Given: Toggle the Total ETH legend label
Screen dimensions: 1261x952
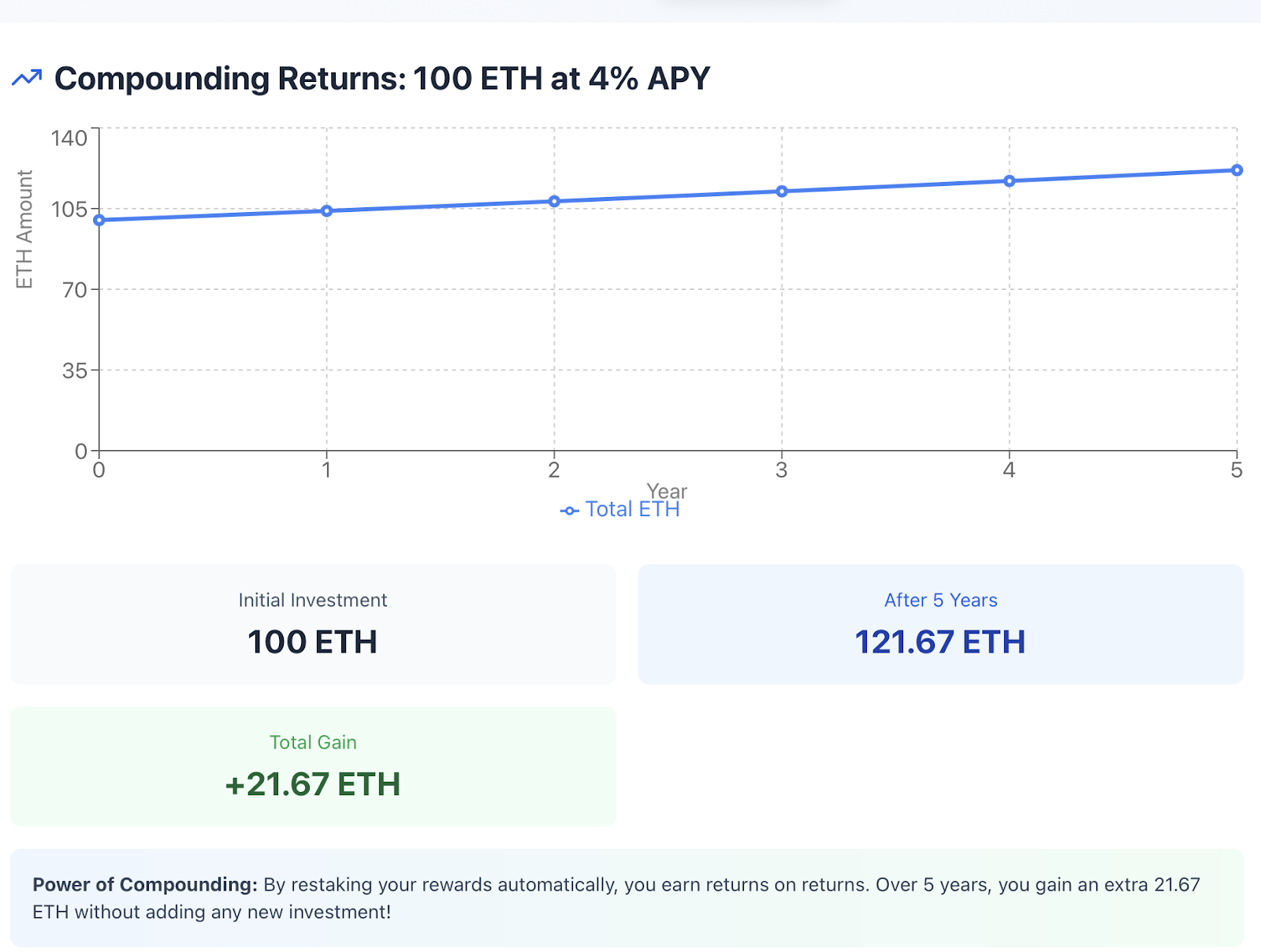Looking at the screenshot, I should point(632,510).
